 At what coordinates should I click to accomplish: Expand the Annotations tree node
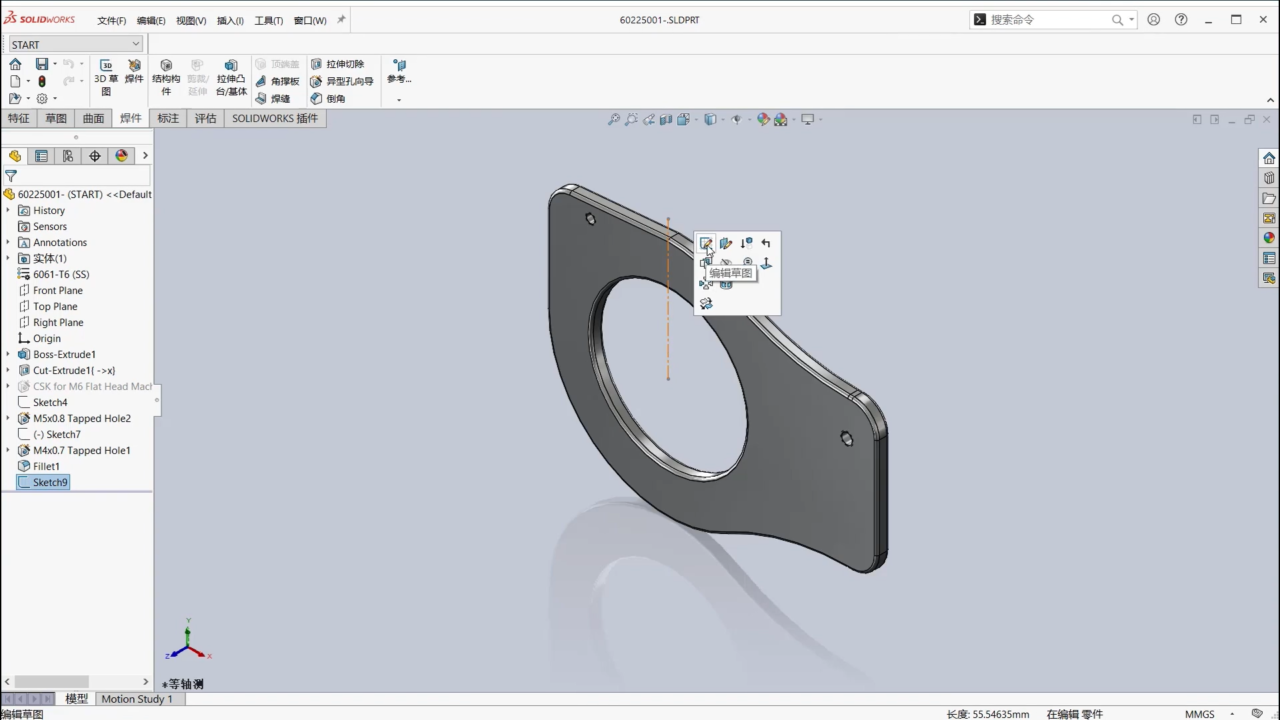tap(9, 243)
